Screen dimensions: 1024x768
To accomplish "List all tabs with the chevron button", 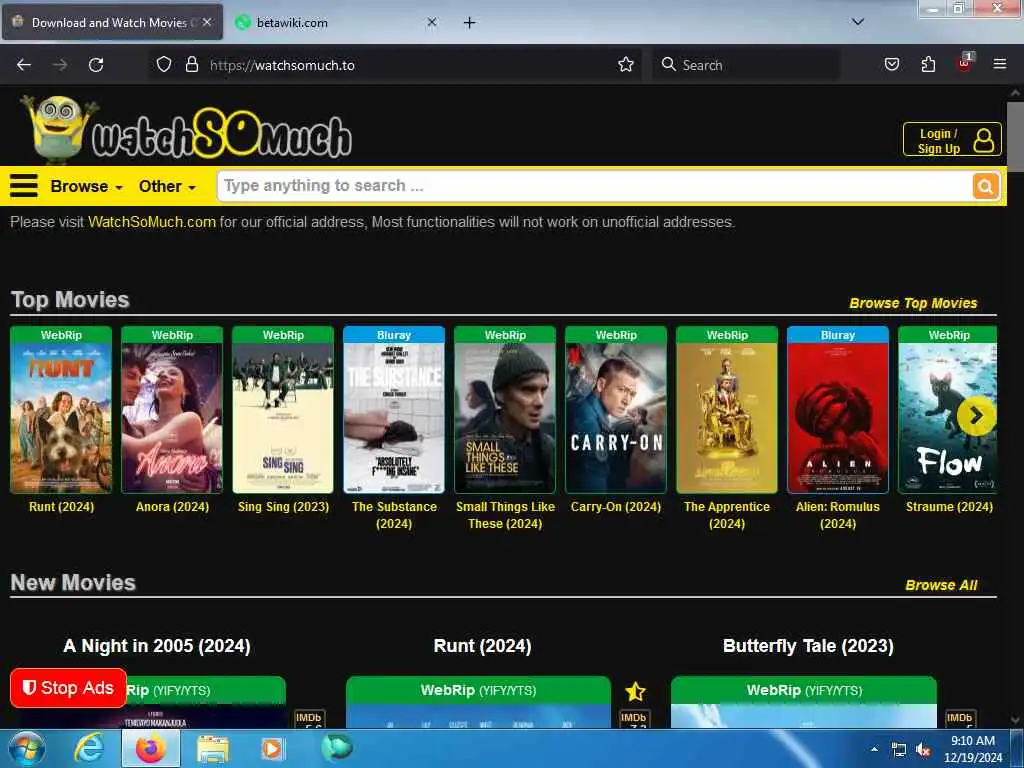I will pyautogui.click(x=857, y=22).
